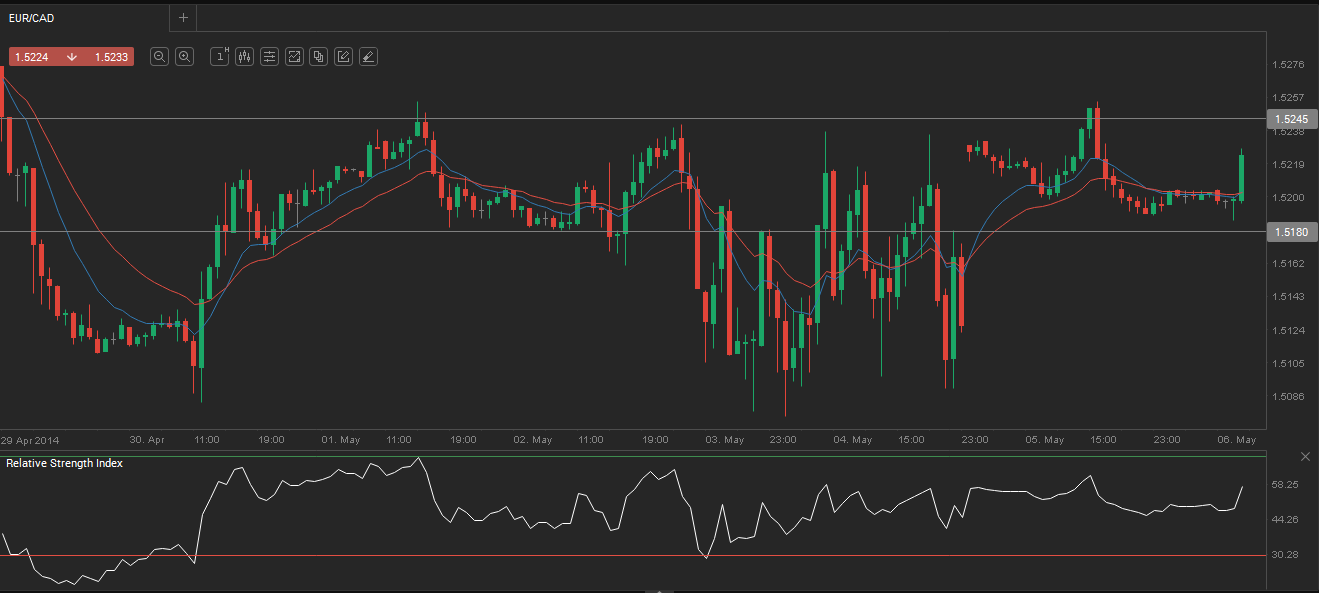
Task: Open the indicators settings sliders icon
Action: pos(269,57)
